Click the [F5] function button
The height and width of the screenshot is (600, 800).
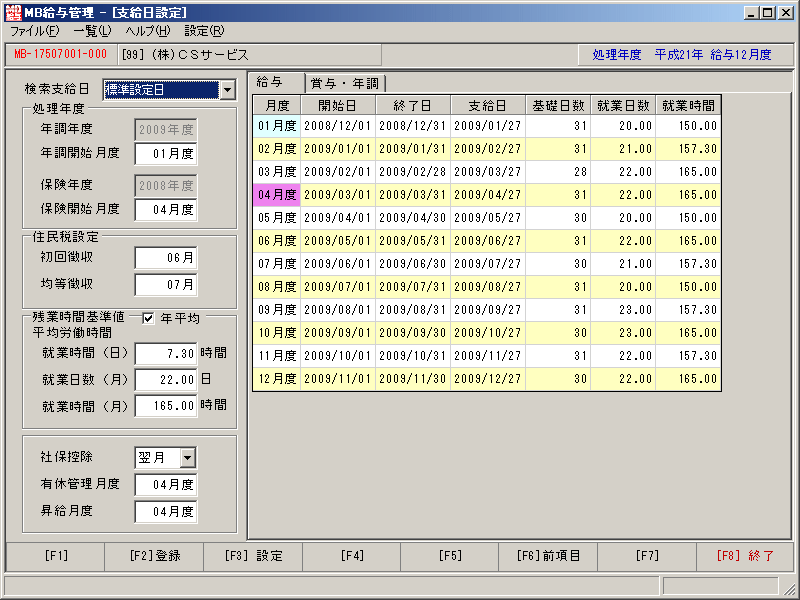[450, 556]
